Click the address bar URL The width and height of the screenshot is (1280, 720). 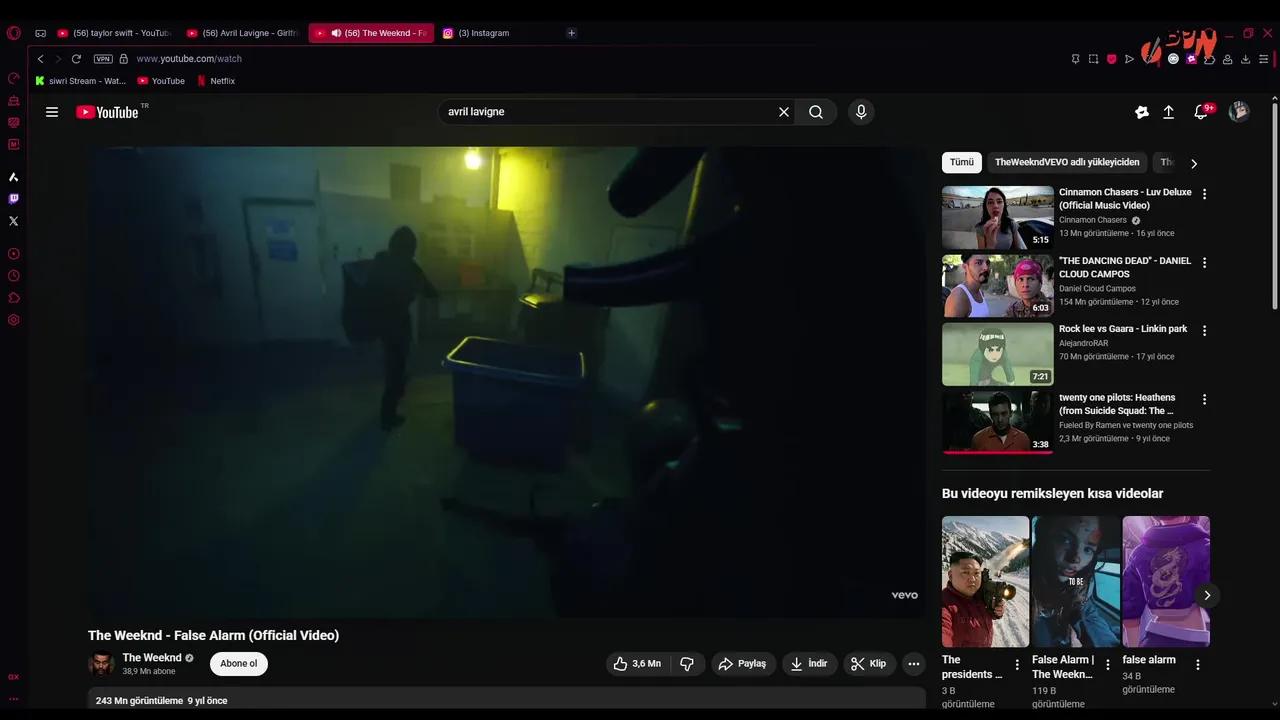coord(189,59)
